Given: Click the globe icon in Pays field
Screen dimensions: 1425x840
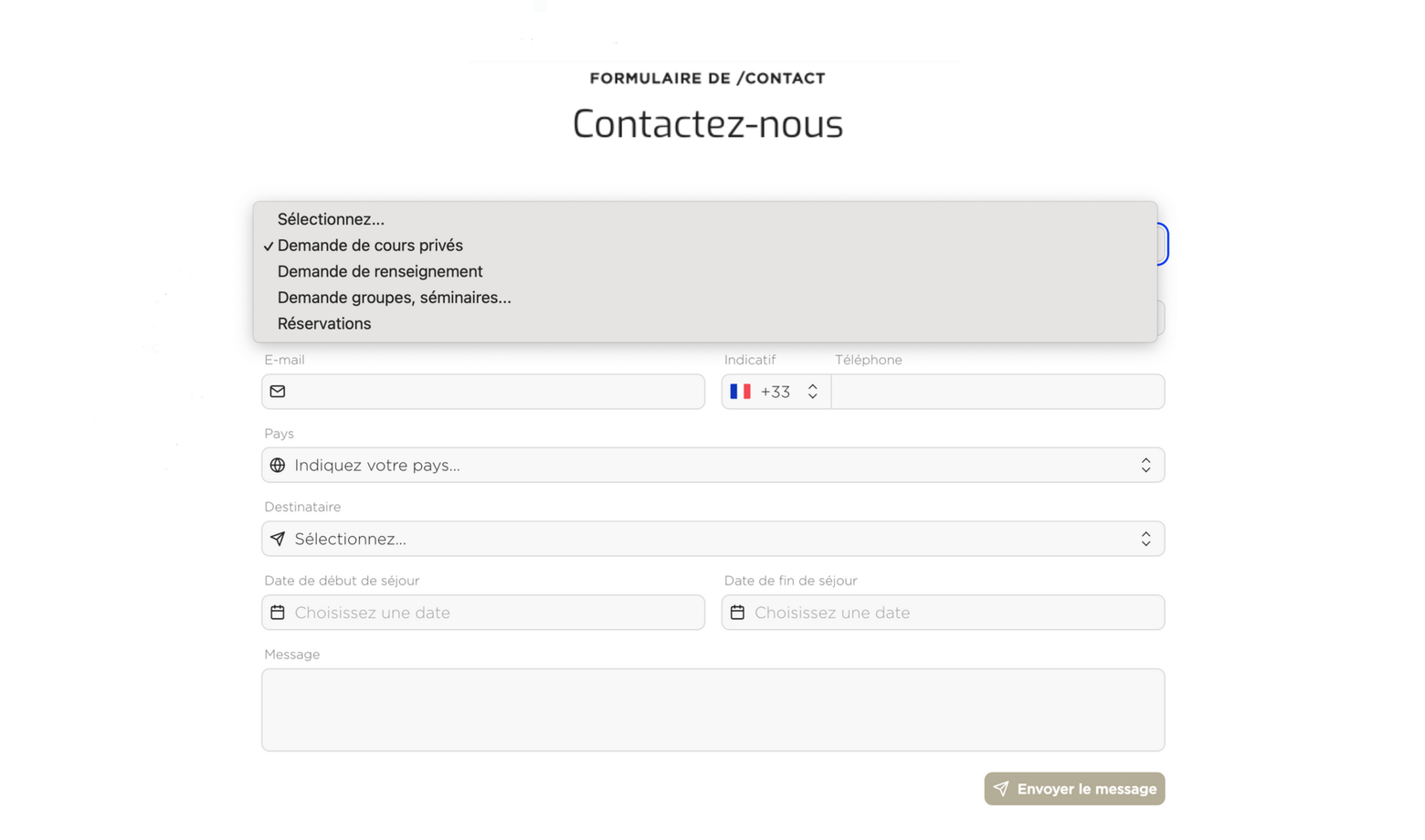Looking at the screenshot, I should (x=278, y=466).
